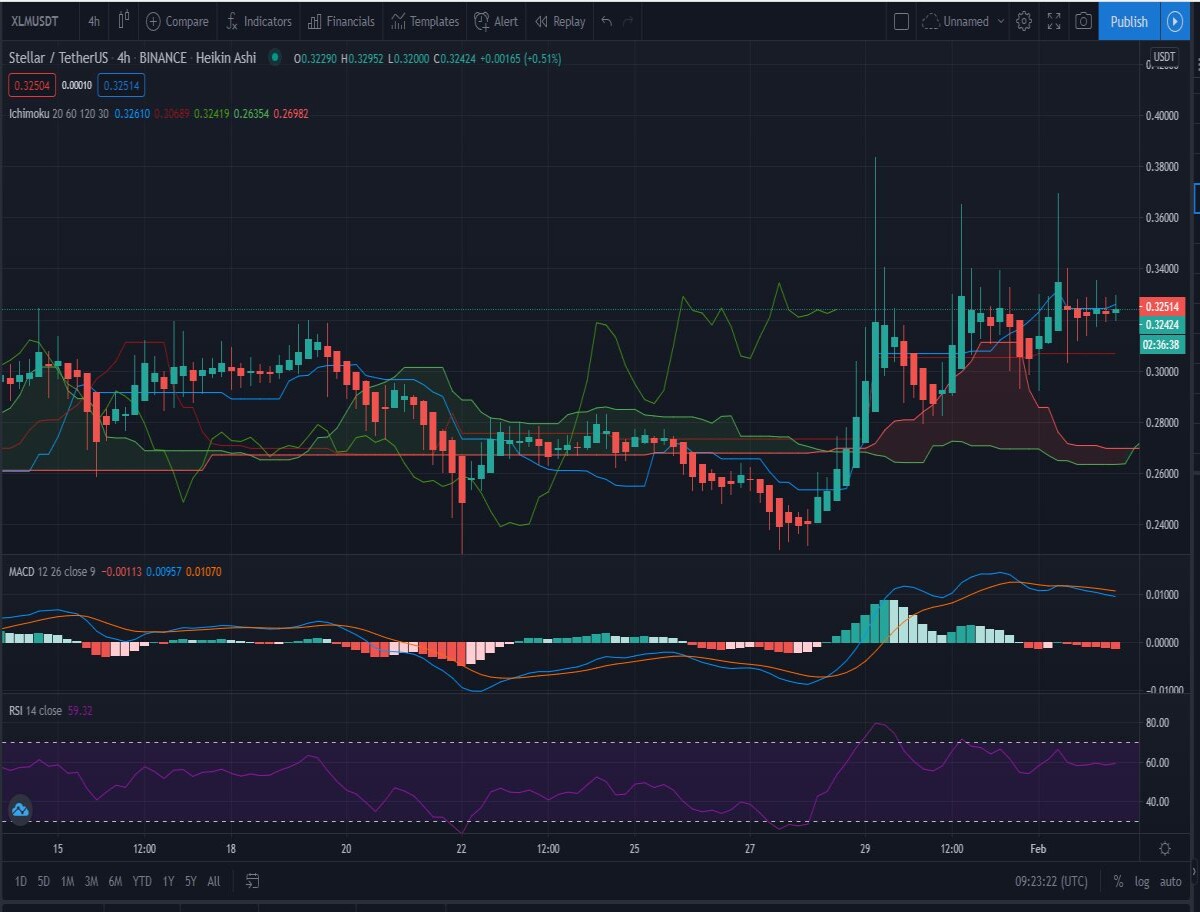The height and width of the screenshot is (912, 1200).
Task: Click the RSI value 59.32
Action: (80, 710)
